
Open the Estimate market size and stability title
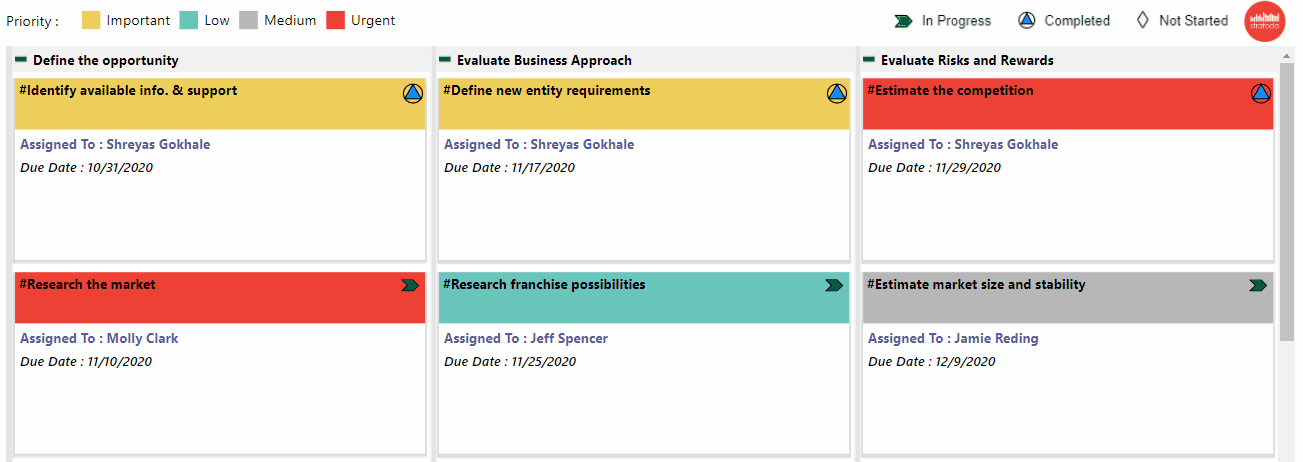(x=975, y=285)
